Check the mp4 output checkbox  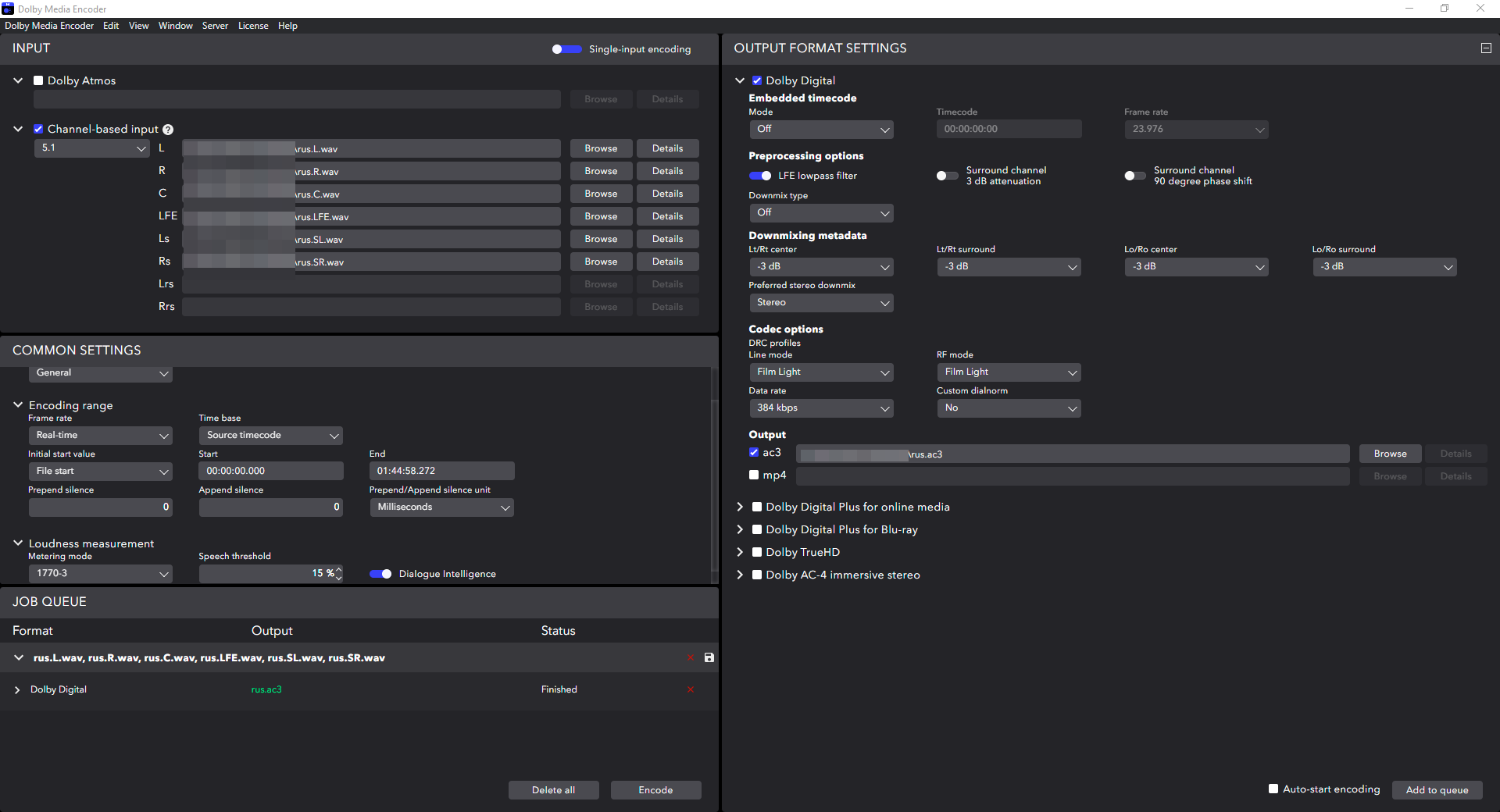754,475
